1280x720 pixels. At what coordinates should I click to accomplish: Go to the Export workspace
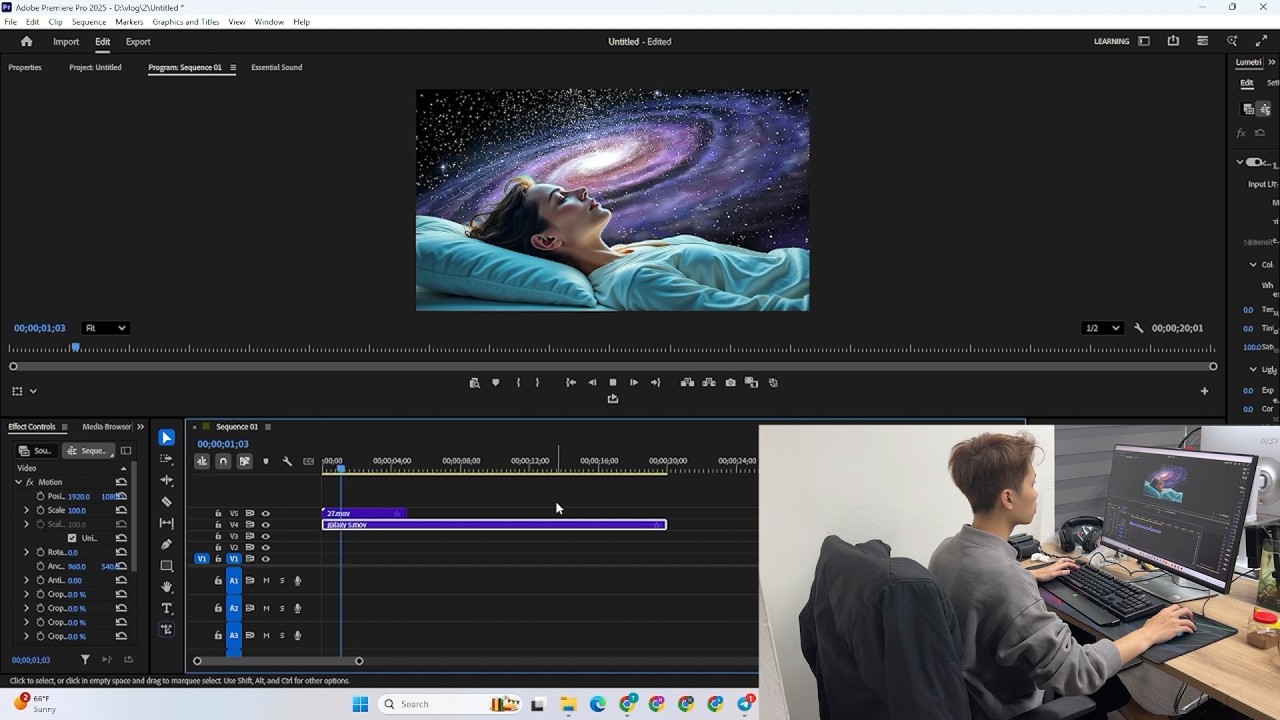(138, 42)
